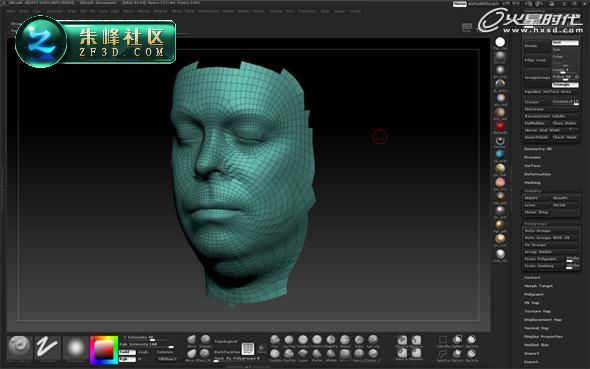The image size is (590, 369).
Task: Select the ClipCurve brush icon
Action: point(457,354)
